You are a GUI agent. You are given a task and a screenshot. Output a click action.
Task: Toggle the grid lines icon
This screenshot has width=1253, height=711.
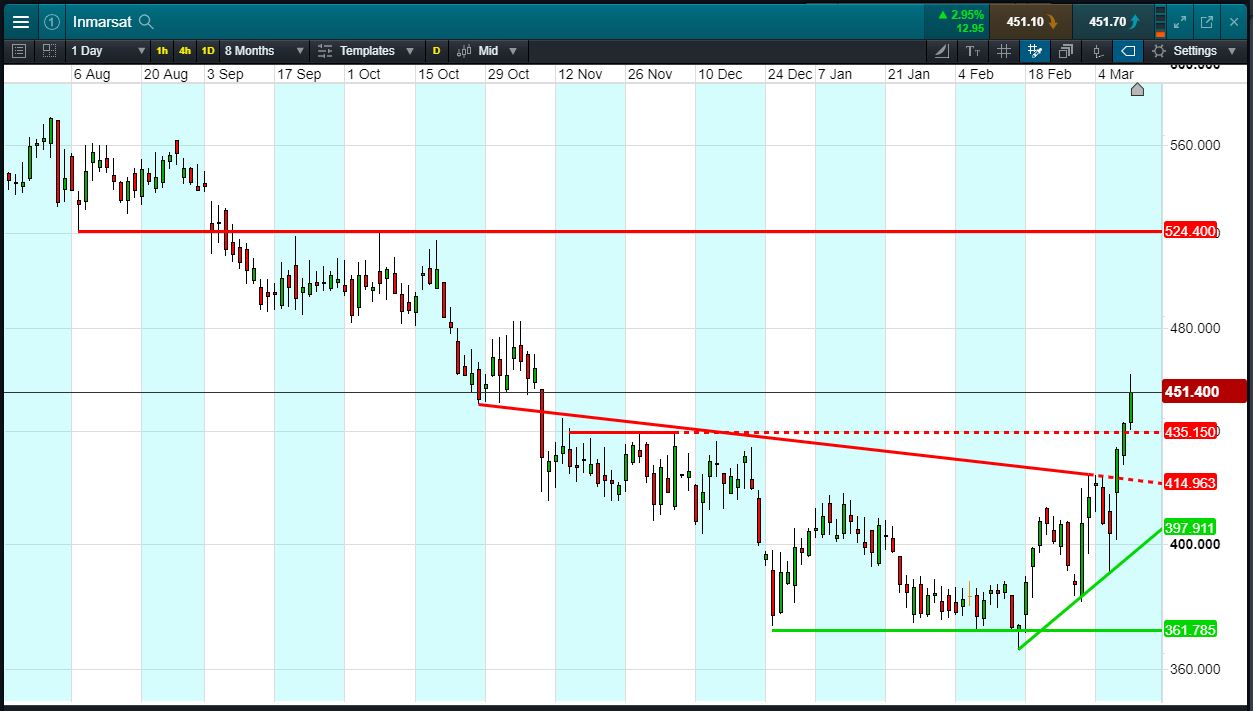1004,50
